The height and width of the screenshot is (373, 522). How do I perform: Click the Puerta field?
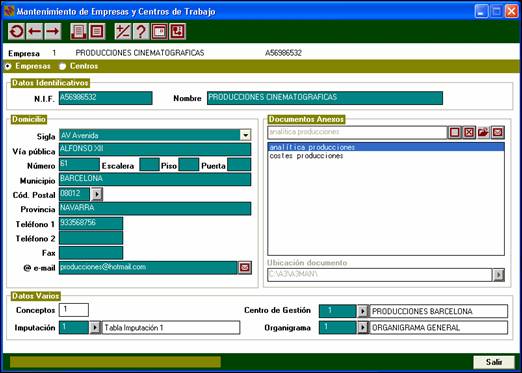point(239,165)
